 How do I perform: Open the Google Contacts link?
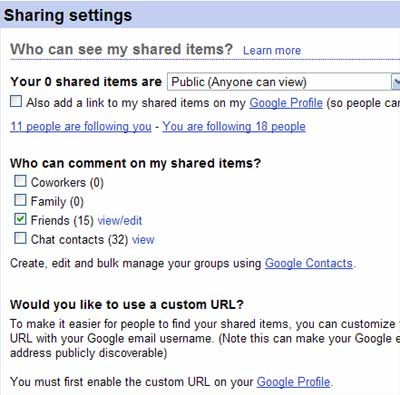(309, 263)
